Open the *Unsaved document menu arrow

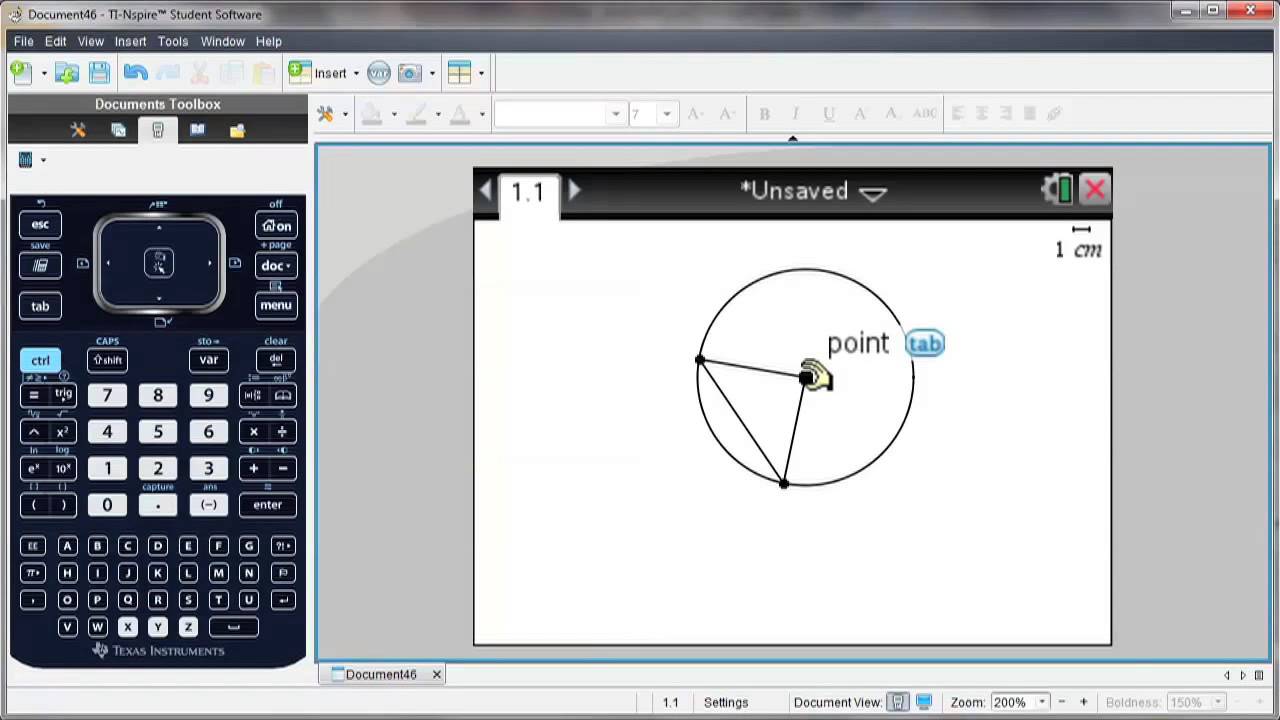[873, 193]
